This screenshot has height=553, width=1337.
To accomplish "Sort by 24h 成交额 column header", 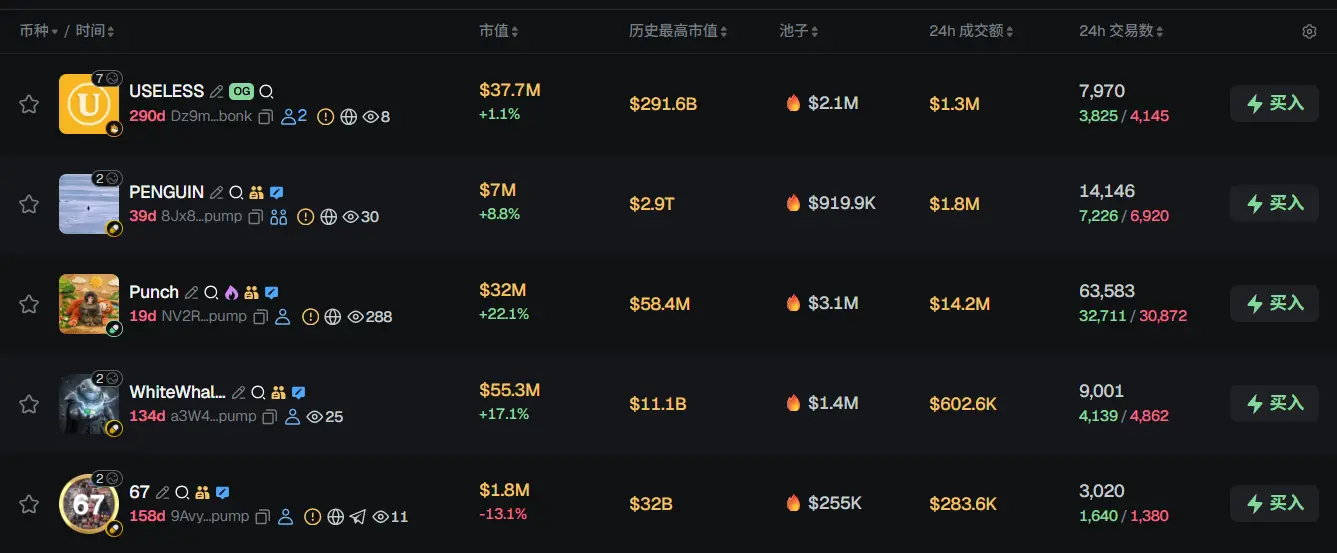I will 970,32.
